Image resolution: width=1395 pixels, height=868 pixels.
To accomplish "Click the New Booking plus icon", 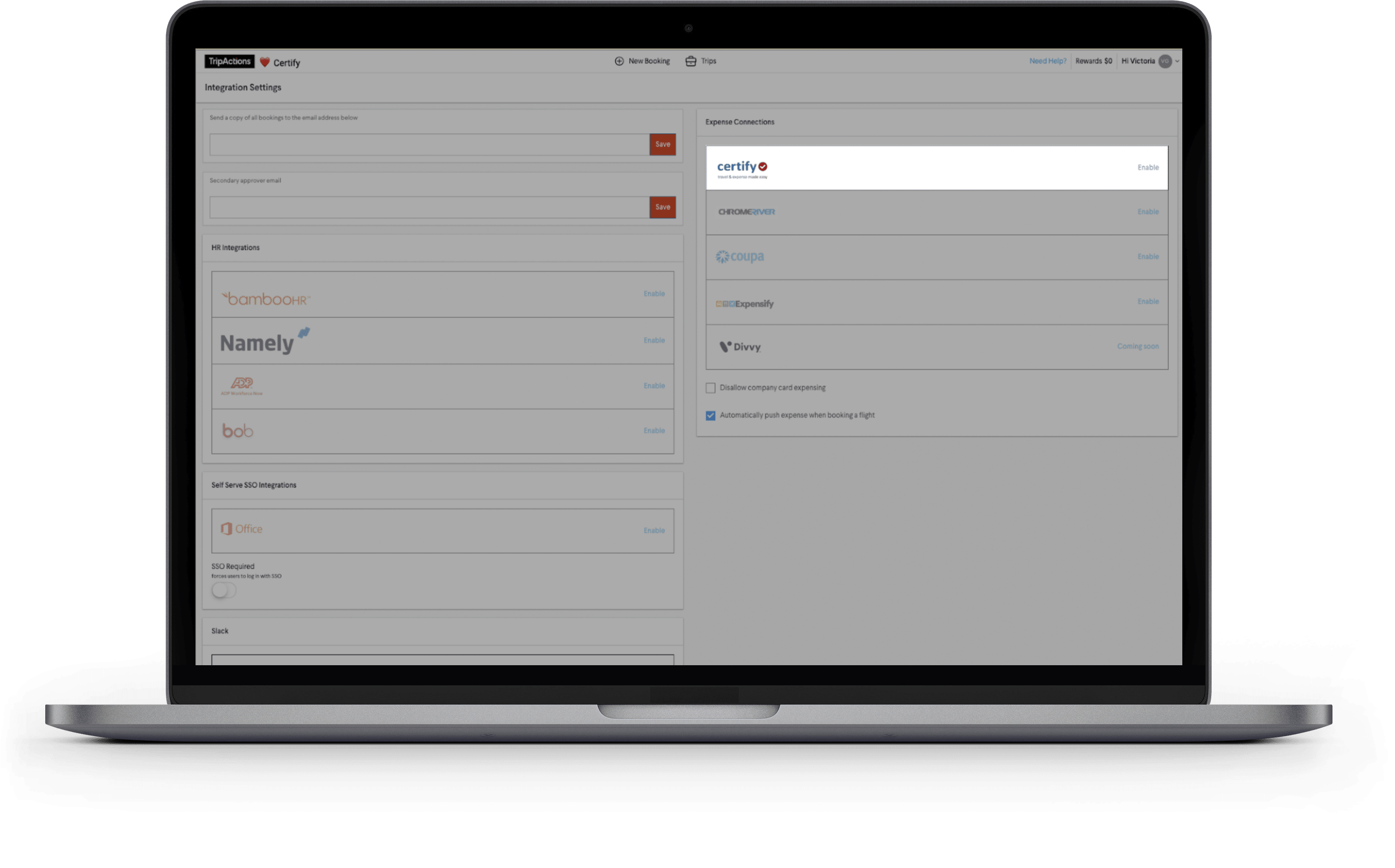I will tap(619, 61).
